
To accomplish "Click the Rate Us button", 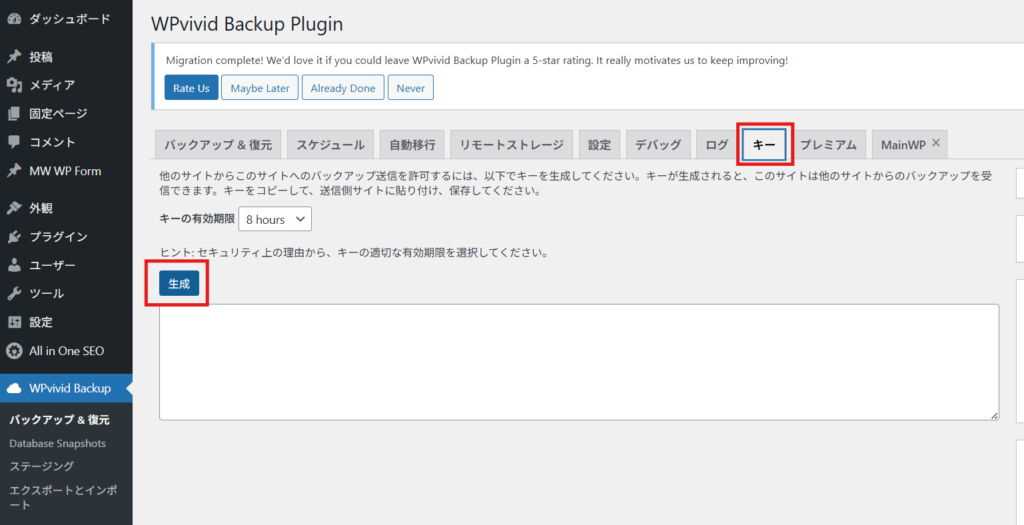I will coord(191,88).
